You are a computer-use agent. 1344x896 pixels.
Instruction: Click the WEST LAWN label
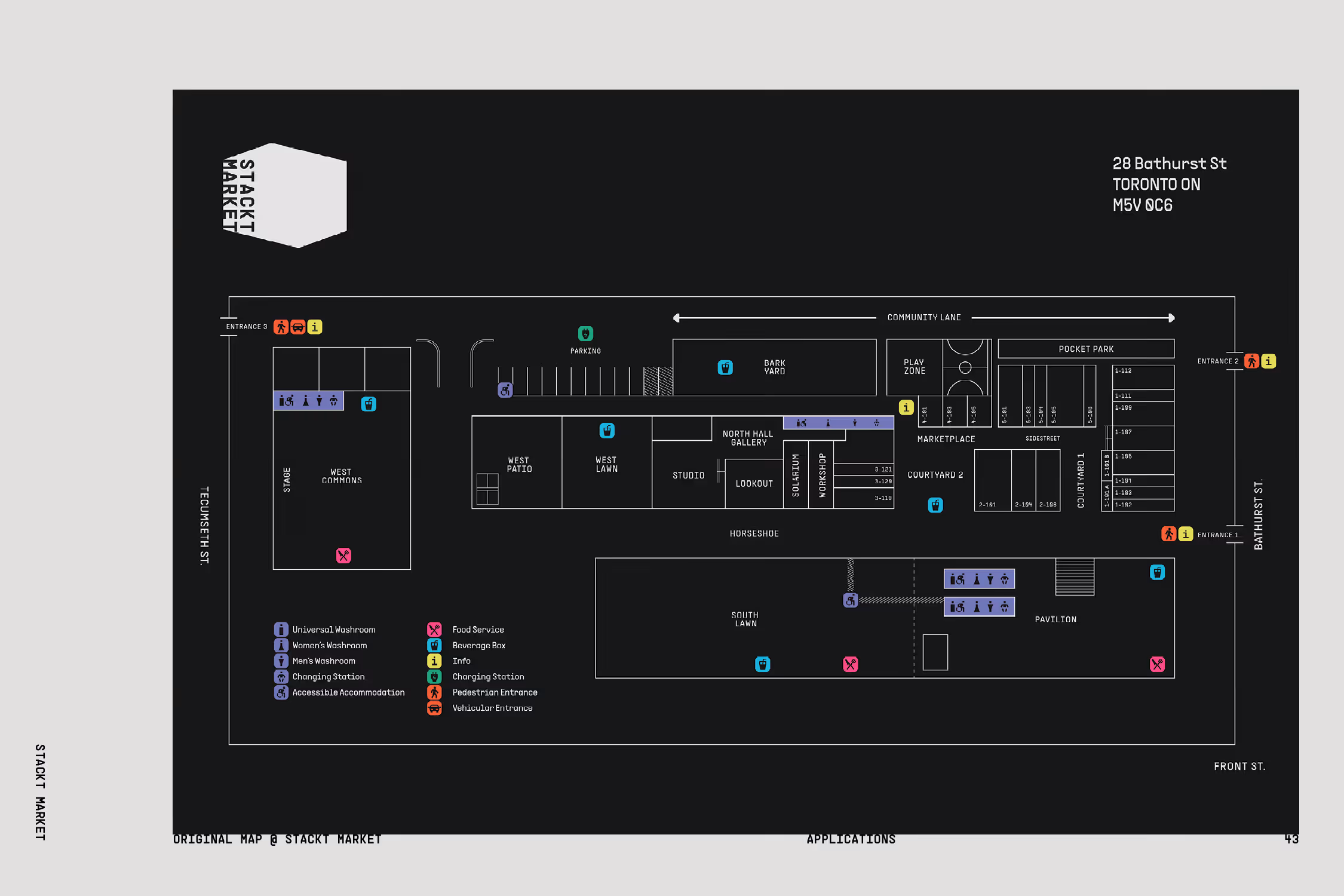(606, 464)
